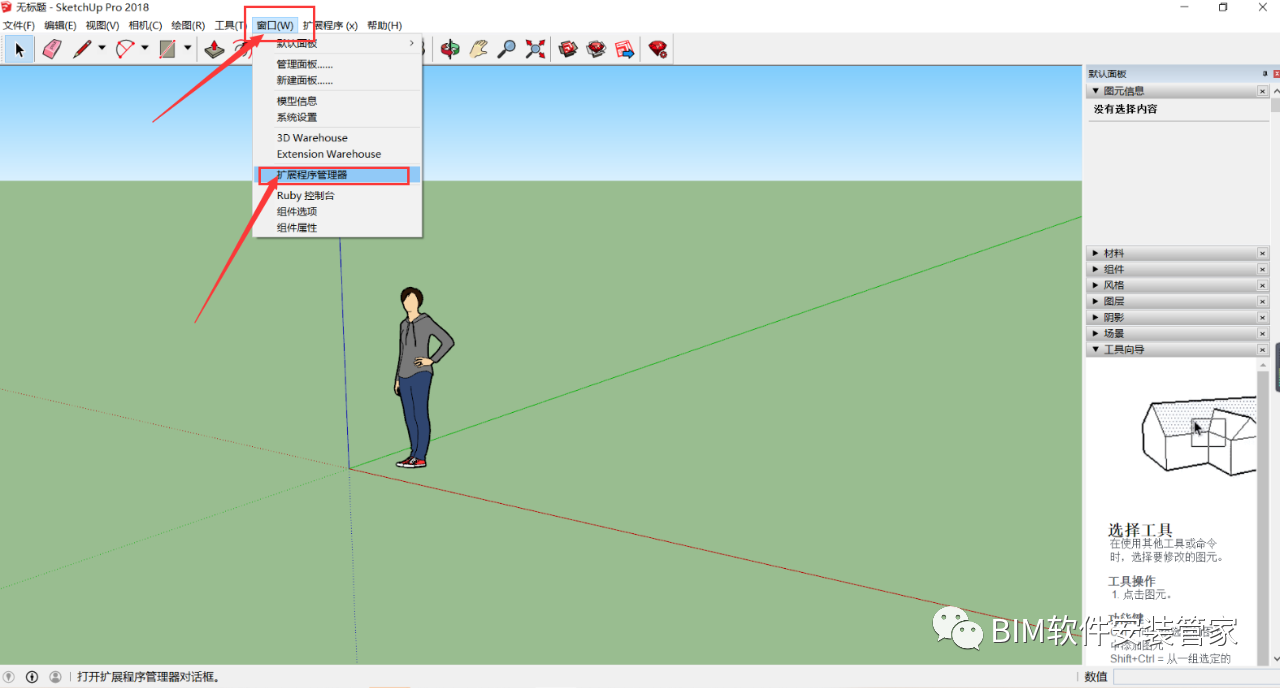Screen dimensions: 1280x688
Task: Activate the Line pencil tool
Action: pos(82,49)
